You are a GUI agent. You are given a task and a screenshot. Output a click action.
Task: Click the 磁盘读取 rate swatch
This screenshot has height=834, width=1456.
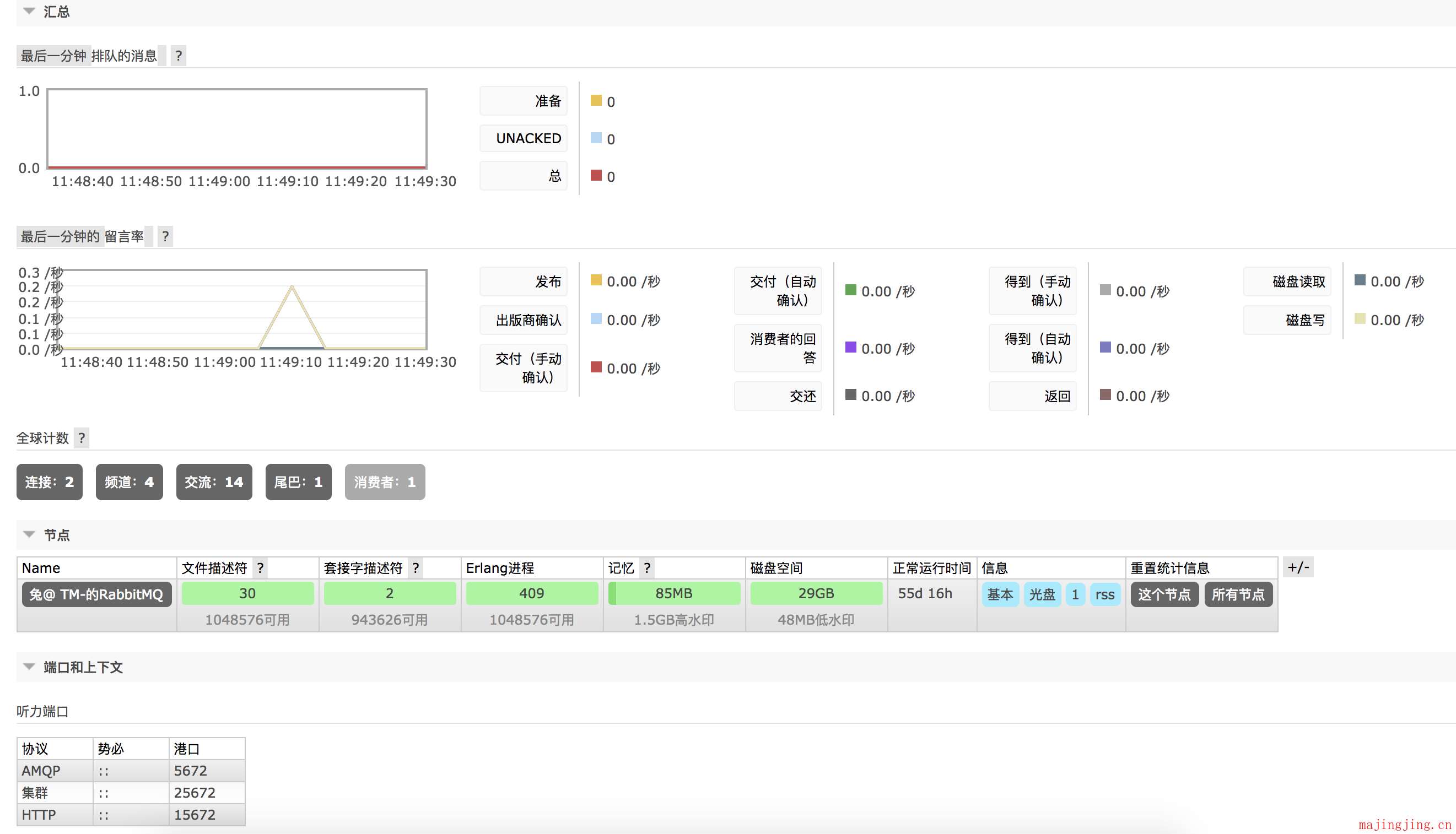pyautogui.click(x=1360, y=280)
